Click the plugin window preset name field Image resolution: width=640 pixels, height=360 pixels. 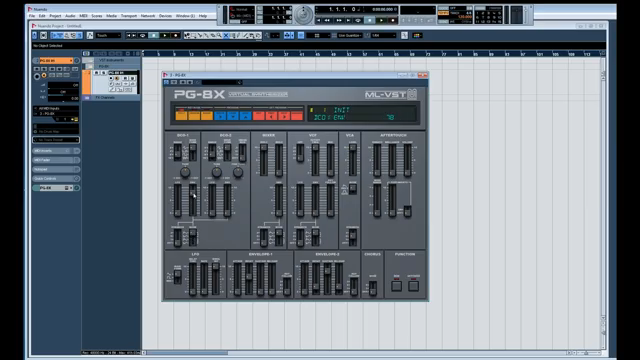[220, 82]
